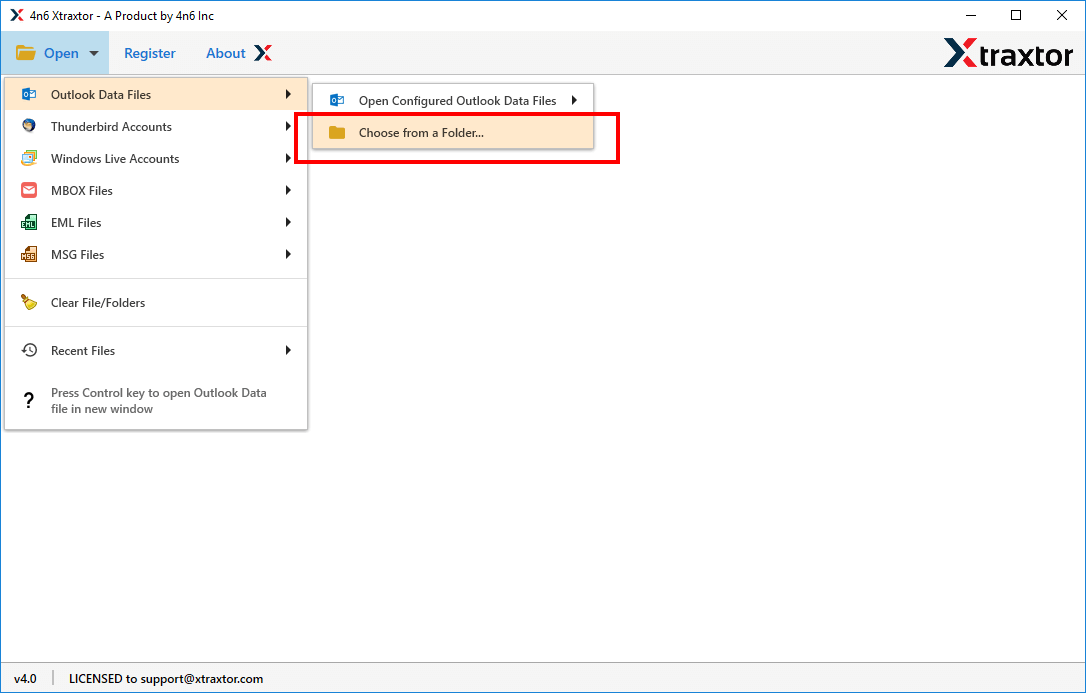The height and width of the screenshot is (693, 1086).
Task: Click the Xtraxtor brand logo at top right
Action: point(1008,53)
